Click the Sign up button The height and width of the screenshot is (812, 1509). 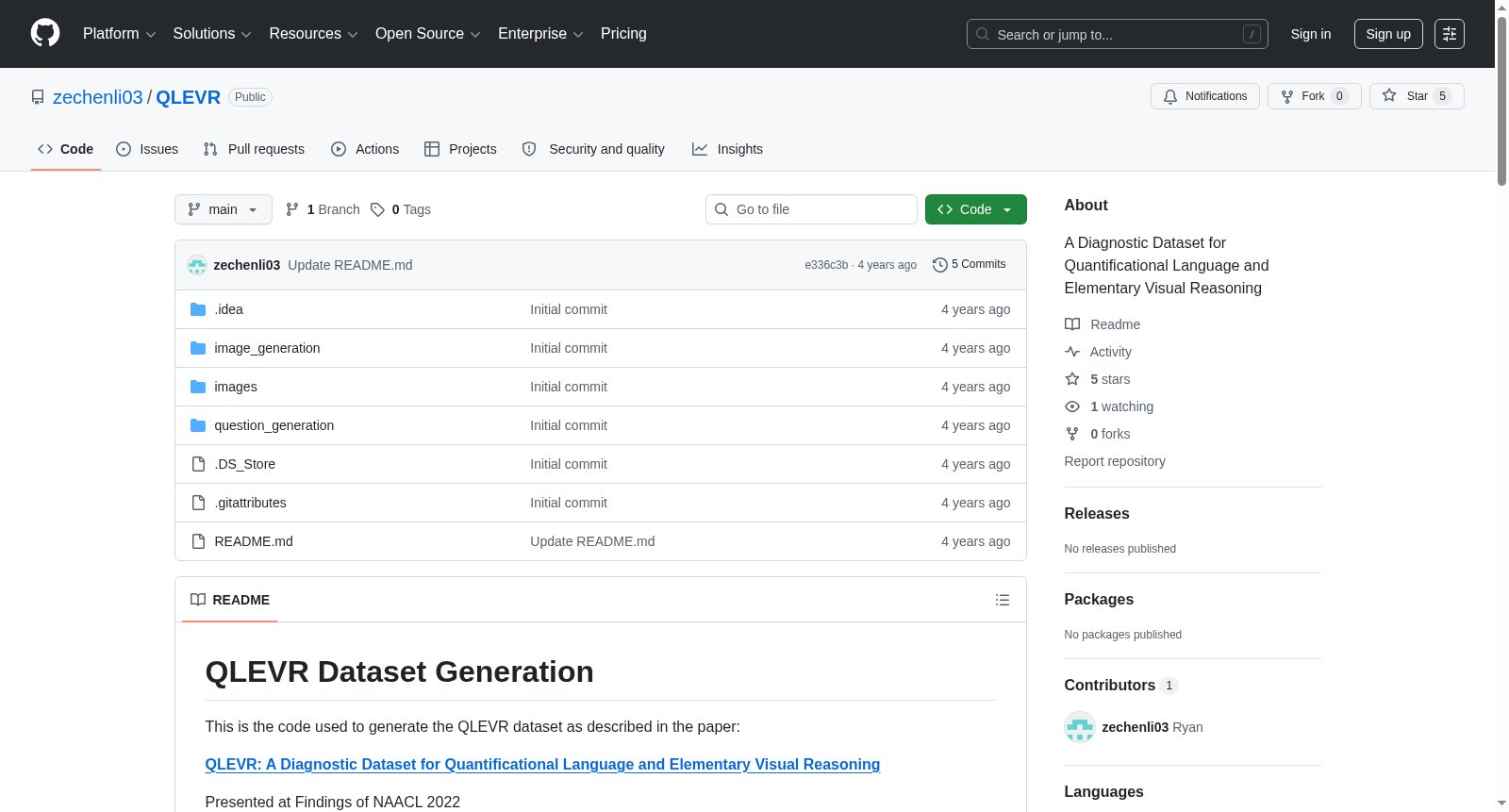click(1388, 34)
